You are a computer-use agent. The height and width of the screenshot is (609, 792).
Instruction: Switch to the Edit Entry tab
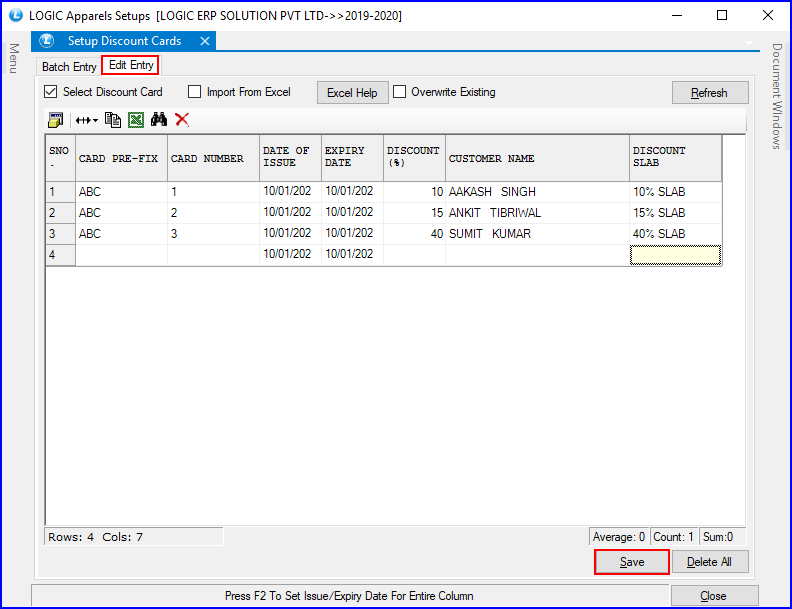131,65
